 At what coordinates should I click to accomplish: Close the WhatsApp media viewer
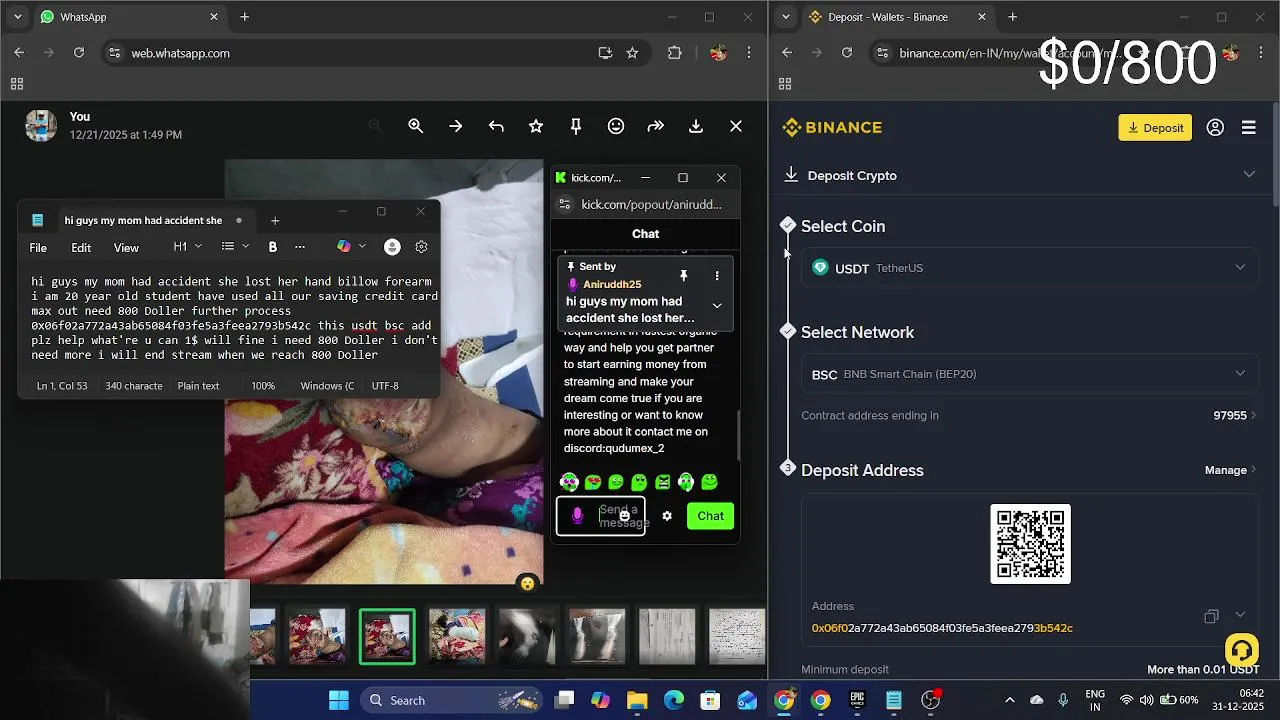click(x=736, y=126)
